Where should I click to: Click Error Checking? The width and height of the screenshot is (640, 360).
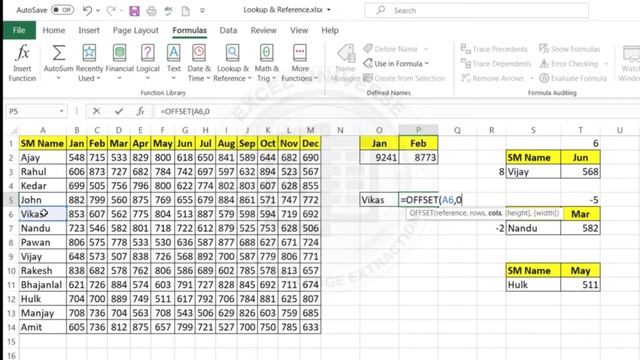click(569, 64)
